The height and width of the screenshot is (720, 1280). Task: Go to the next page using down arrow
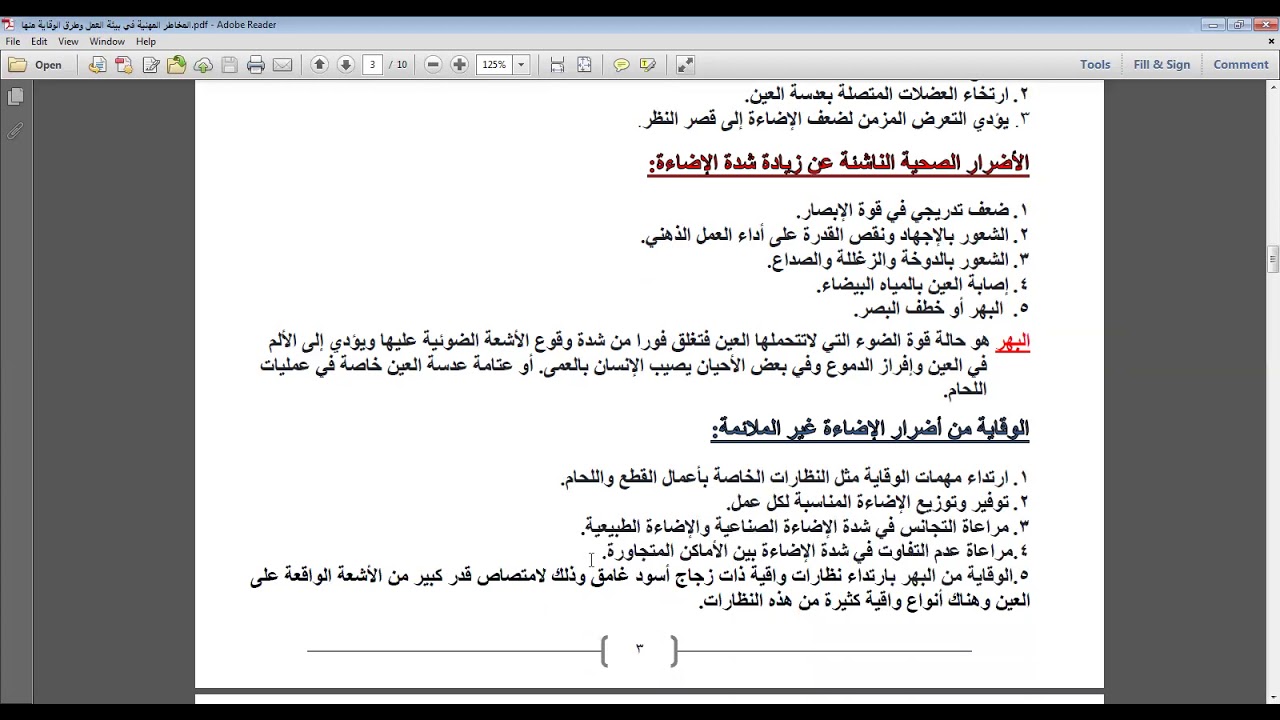click(x=346, y=65)
